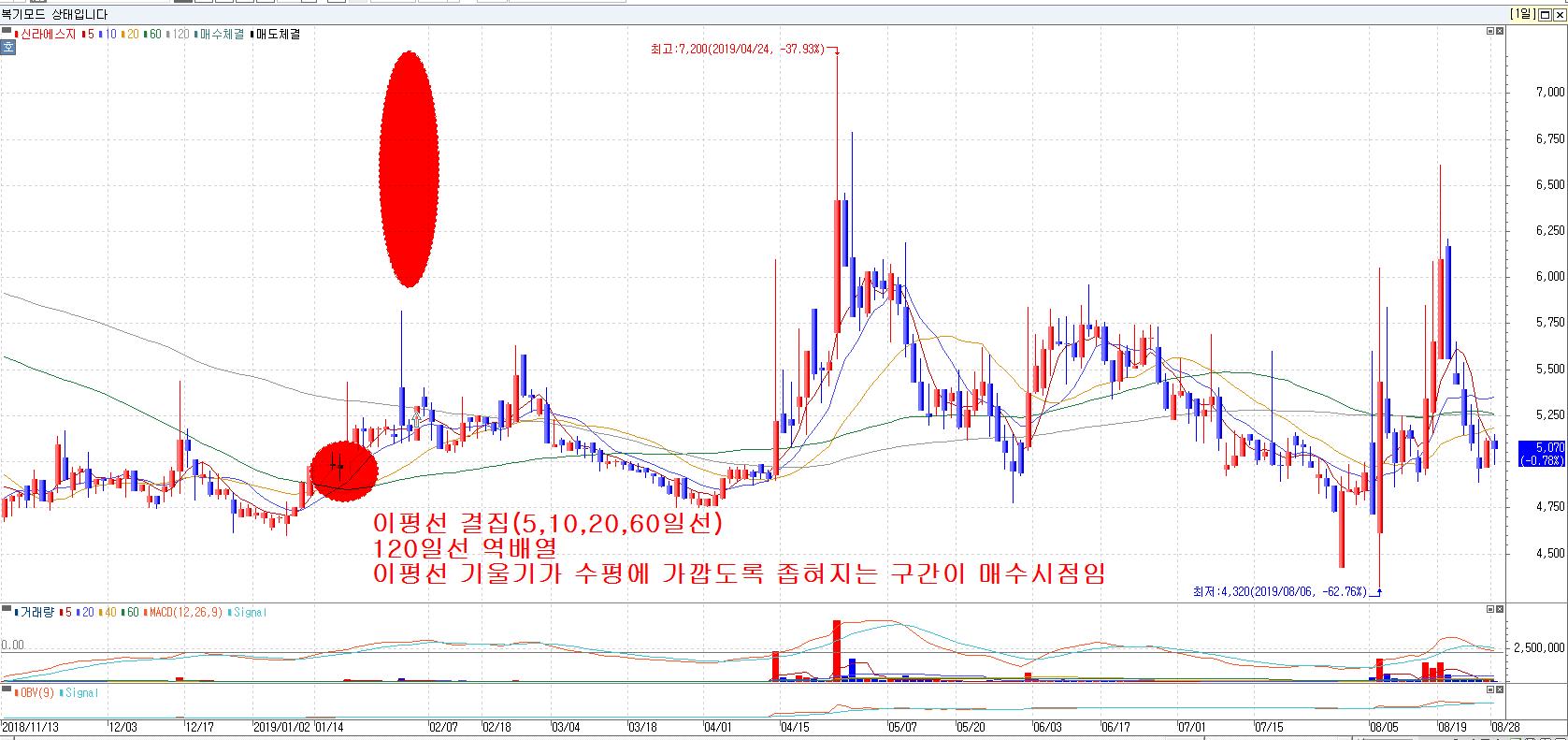Select the green volume 60-day average legend

click(x=128, y=613)
